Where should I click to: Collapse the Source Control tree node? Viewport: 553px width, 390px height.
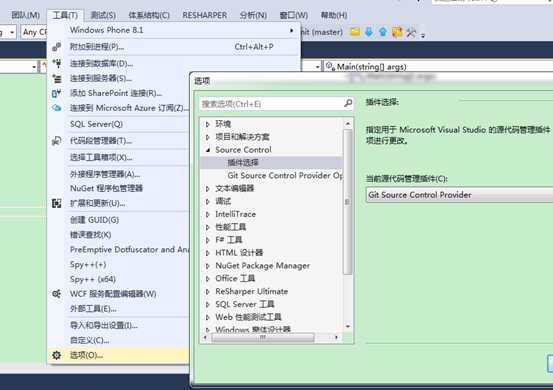pyautogui.click(x=208, y=150)
